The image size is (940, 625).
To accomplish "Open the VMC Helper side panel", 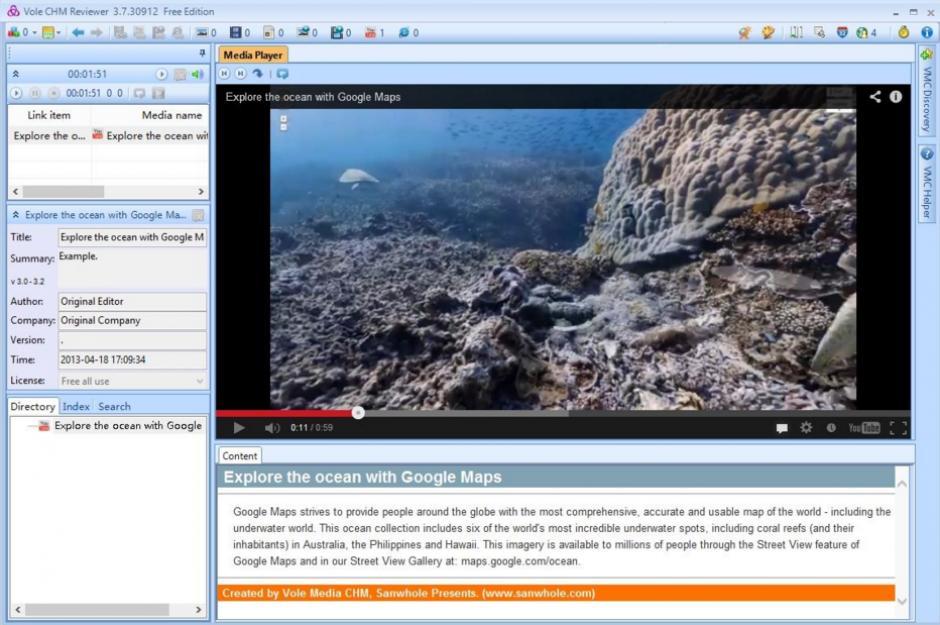I will [x=927, y=183].
